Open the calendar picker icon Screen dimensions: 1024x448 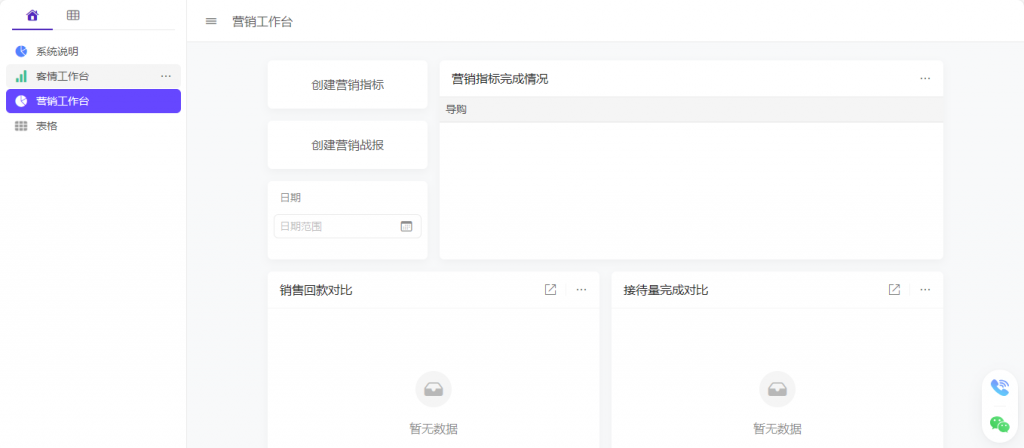click(406, 227)
